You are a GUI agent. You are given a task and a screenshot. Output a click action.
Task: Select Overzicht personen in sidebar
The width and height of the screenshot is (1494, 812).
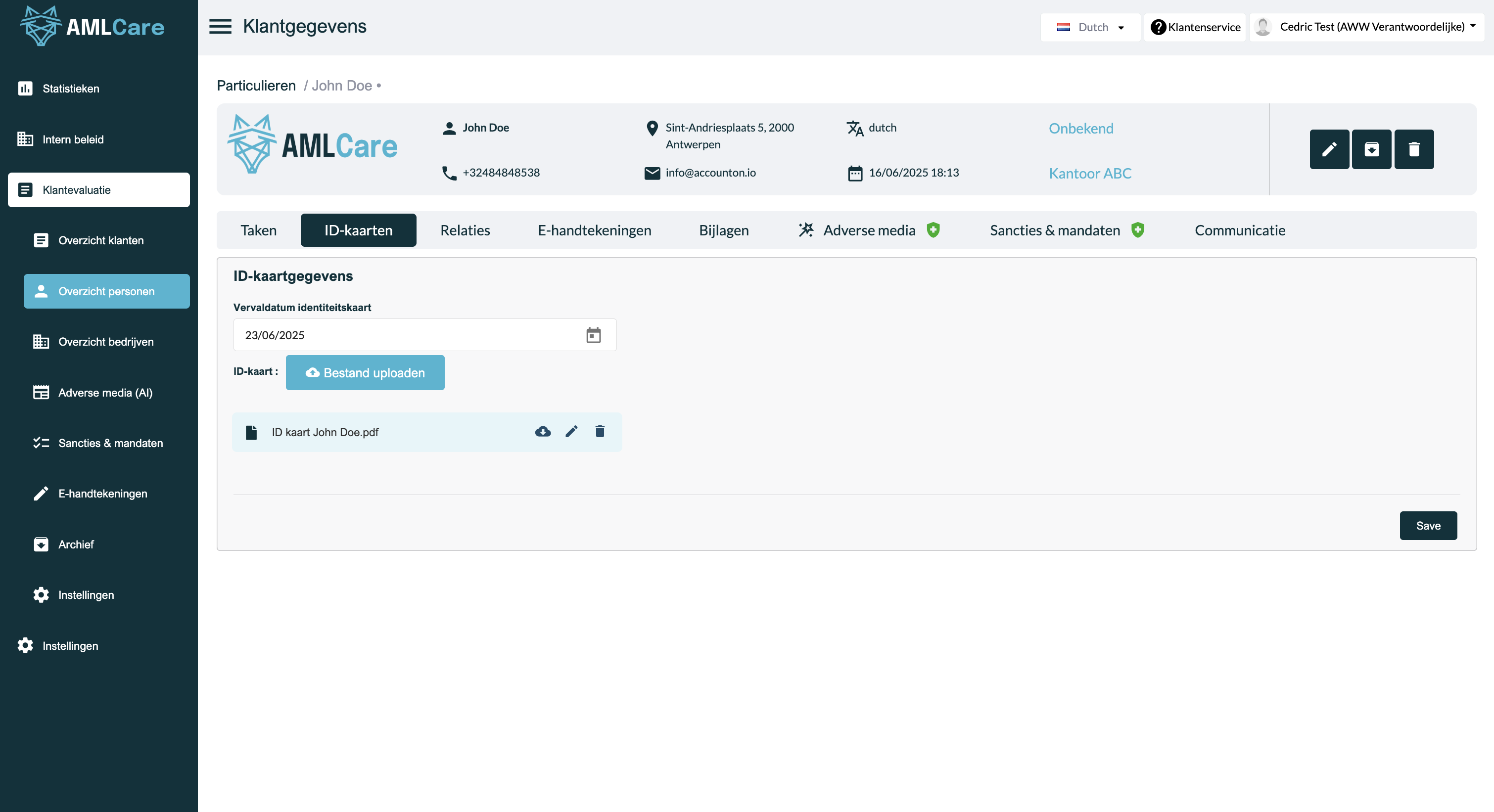pyautogui.click(x=107, y=291)
